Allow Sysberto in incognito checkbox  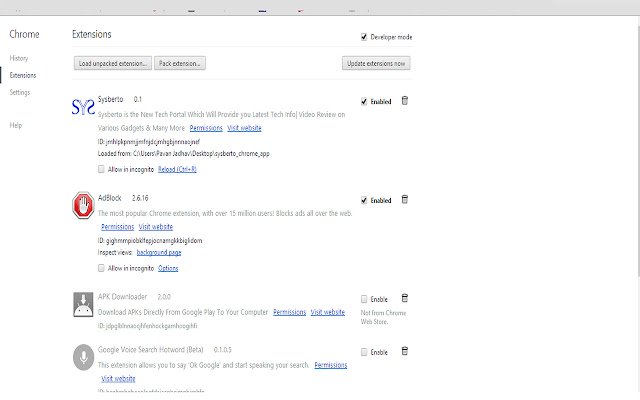[101, 169]
